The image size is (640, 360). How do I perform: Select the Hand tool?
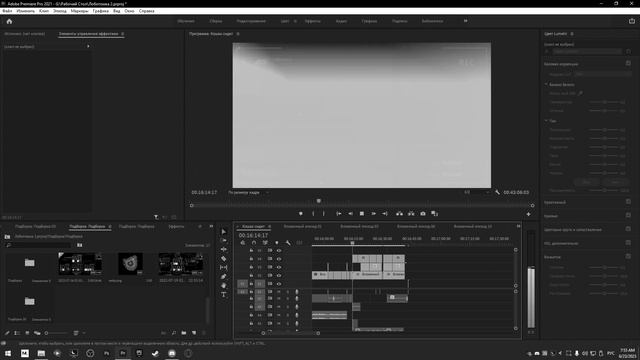click(x=224, y=285)
